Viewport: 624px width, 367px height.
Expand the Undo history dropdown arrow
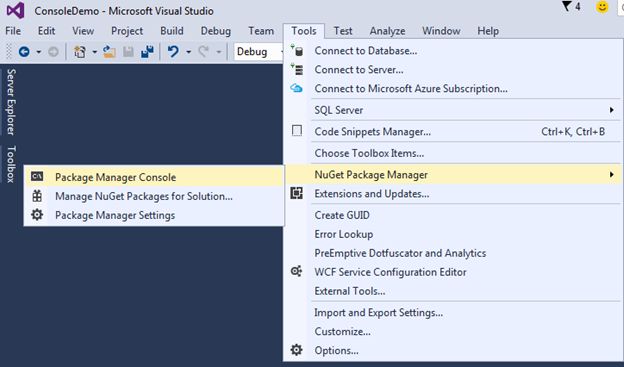(189, 52)
